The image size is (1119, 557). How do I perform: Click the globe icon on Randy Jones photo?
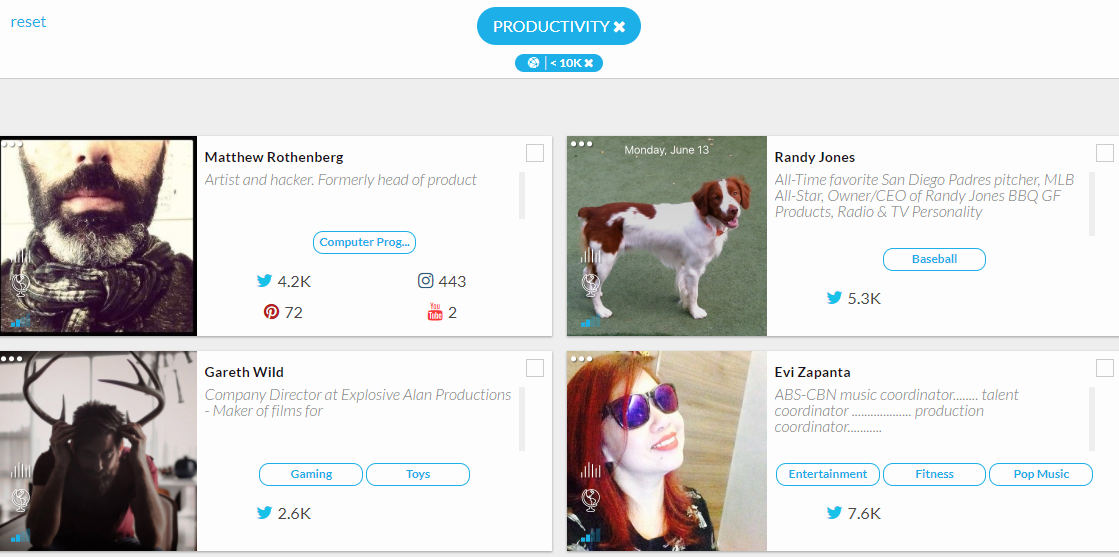click(590, 285)
